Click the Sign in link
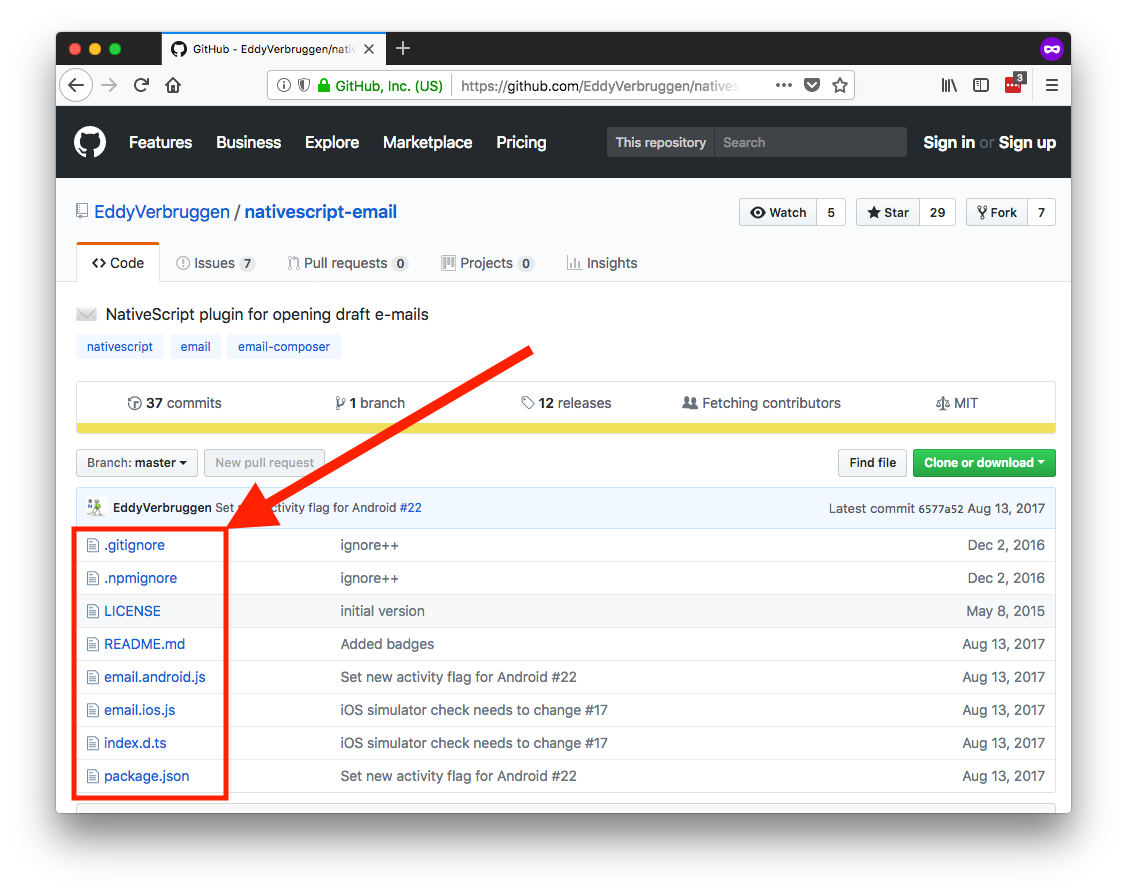 click(x=949, y=142)
